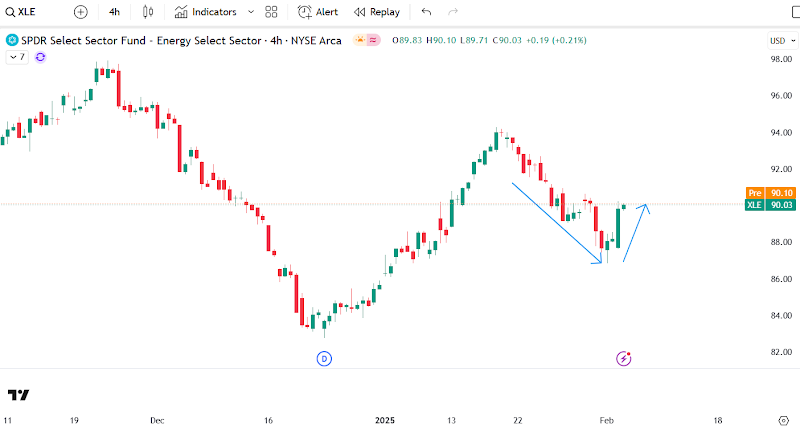800x428 pixels.
Task: Click the L89.71 low value
Action: (474, 40)
